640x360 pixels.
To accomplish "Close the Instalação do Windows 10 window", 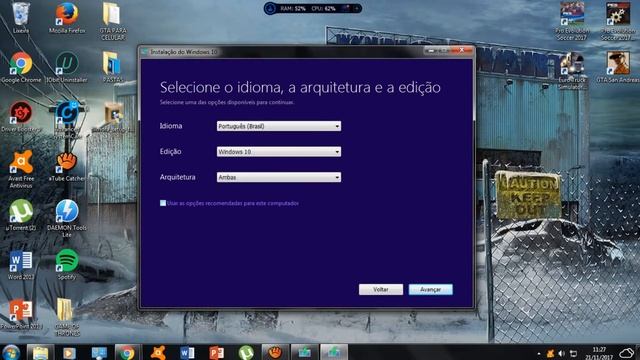I will (462, 51).
